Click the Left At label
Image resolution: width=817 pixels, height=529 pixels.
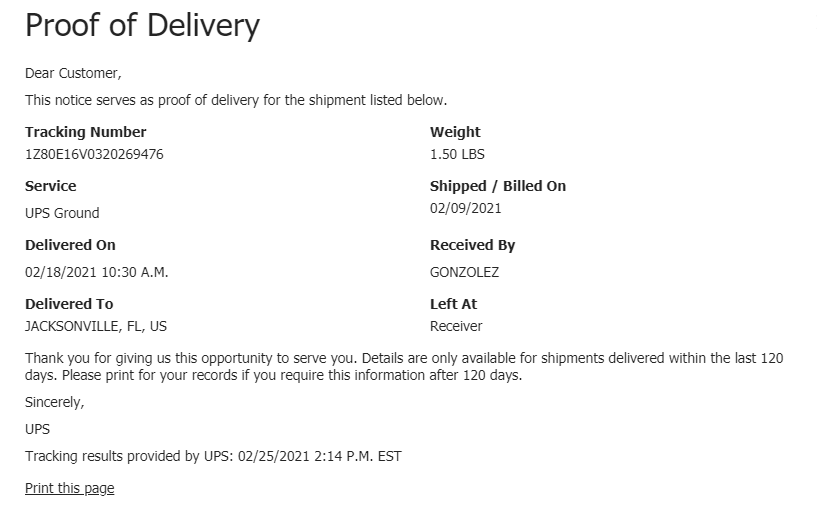pos(453,304)
